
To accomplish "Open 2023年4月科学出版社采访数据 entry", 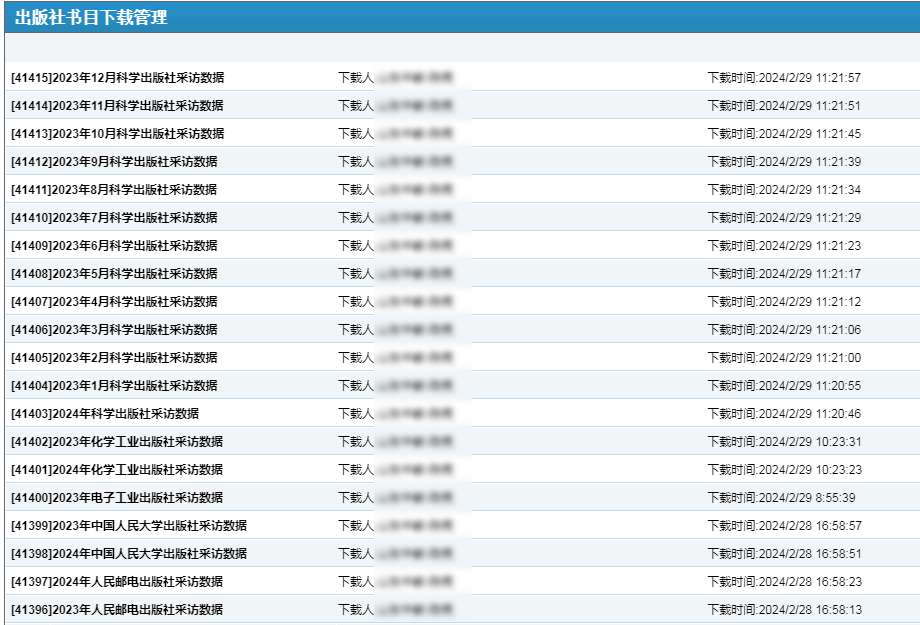I will coord(114,302).
